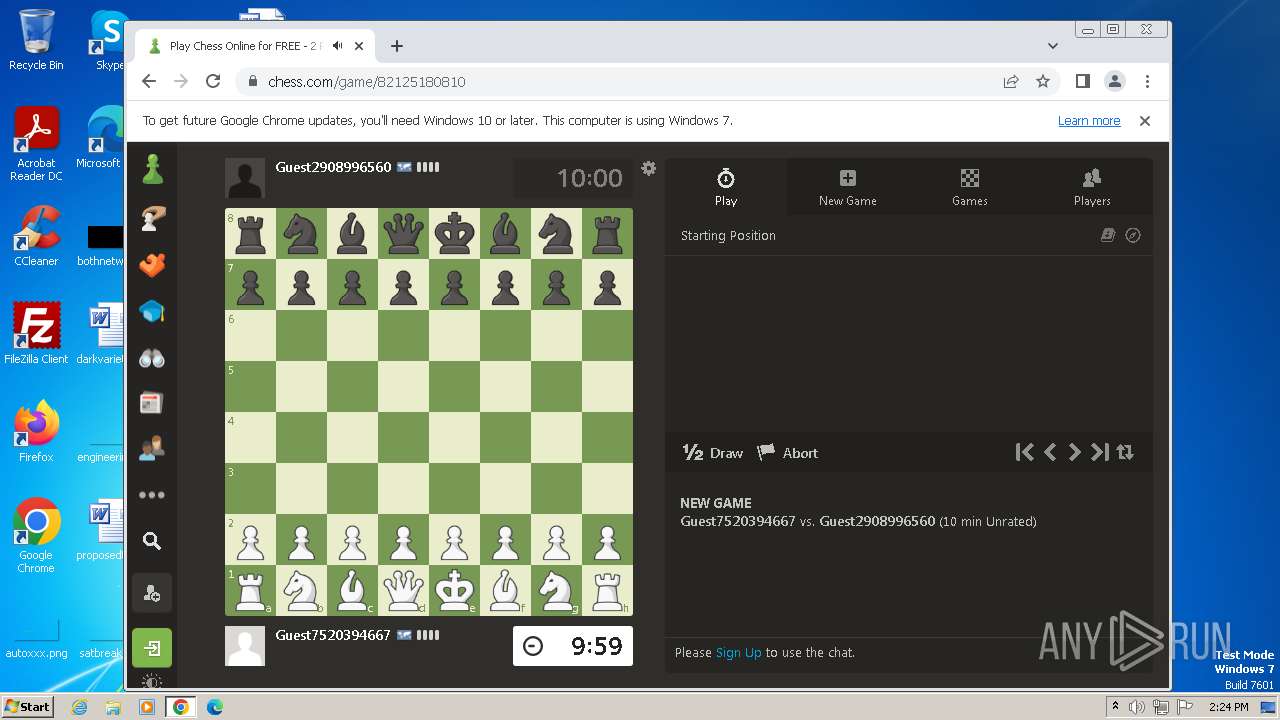Offer a Draw
Image resolution: width=1280 pixels, height=720 pixels.
[x=713, y=453]
